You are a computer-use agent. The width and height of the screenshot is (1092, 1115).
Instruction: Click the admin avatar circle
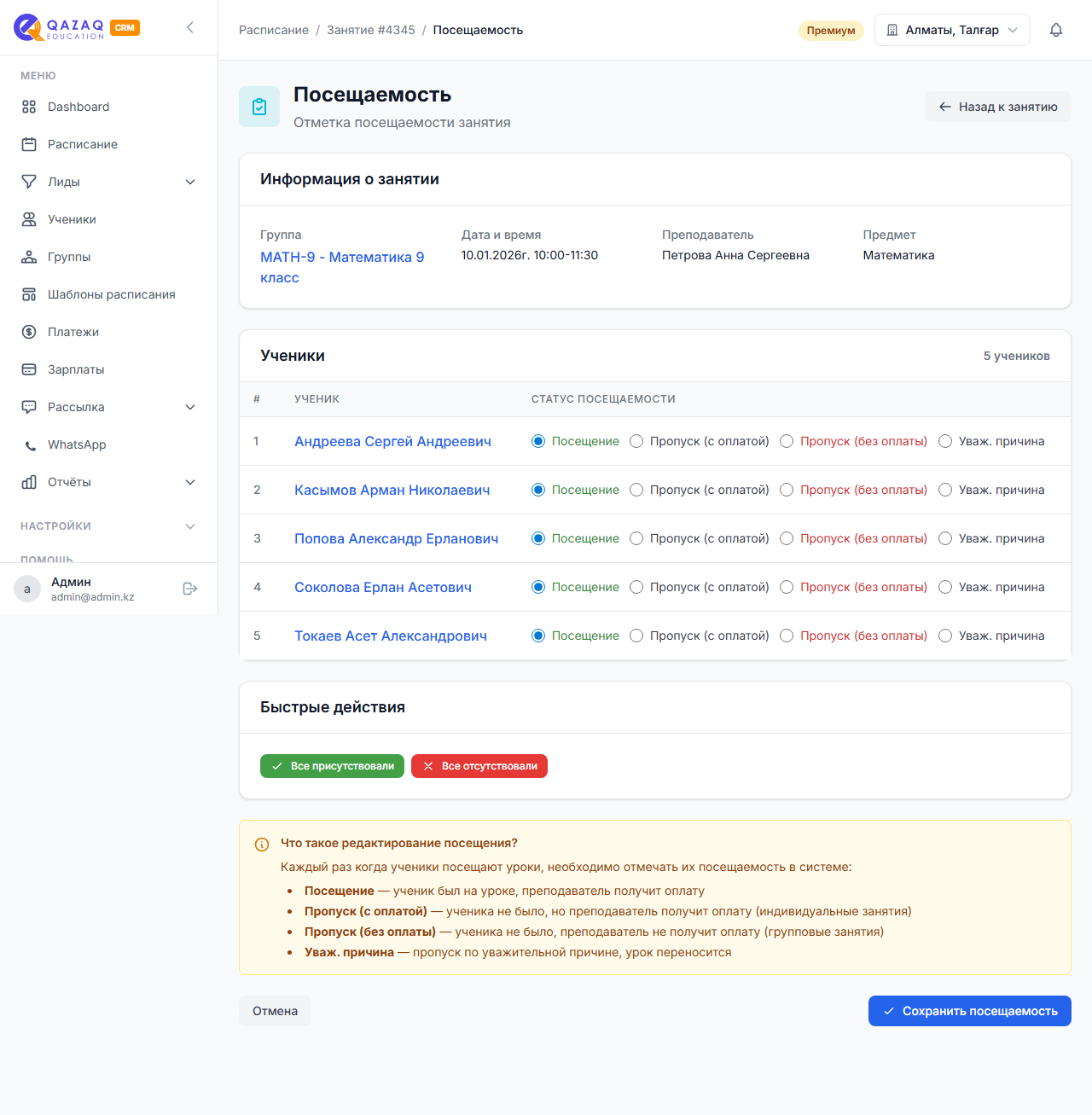tap(27, 589)
